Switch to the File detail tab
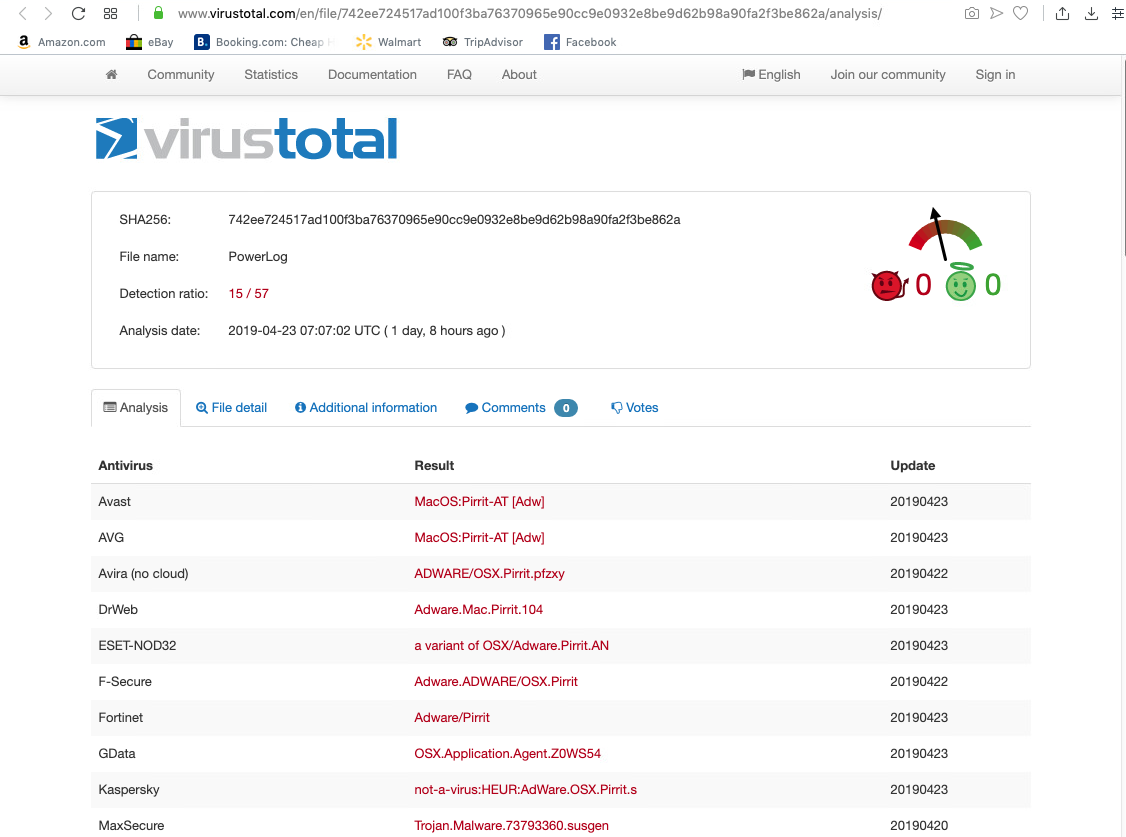The height and width of the screenshot is (837, 1126). tap(231, 408)
